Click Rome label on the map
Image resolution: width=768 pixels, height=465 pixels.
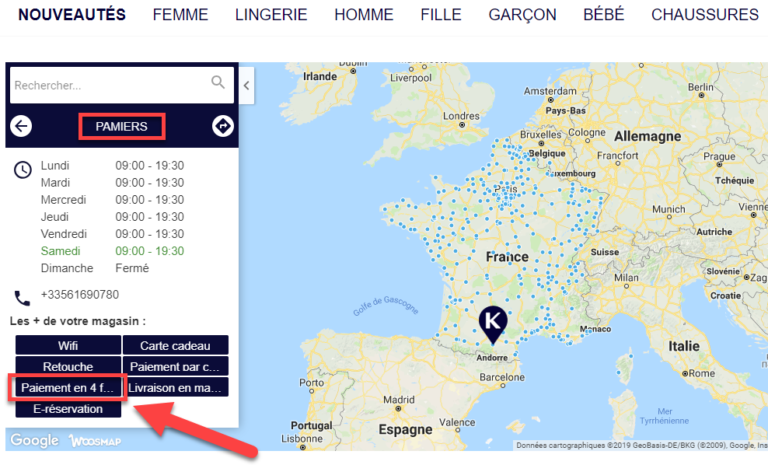pos(701,373)
